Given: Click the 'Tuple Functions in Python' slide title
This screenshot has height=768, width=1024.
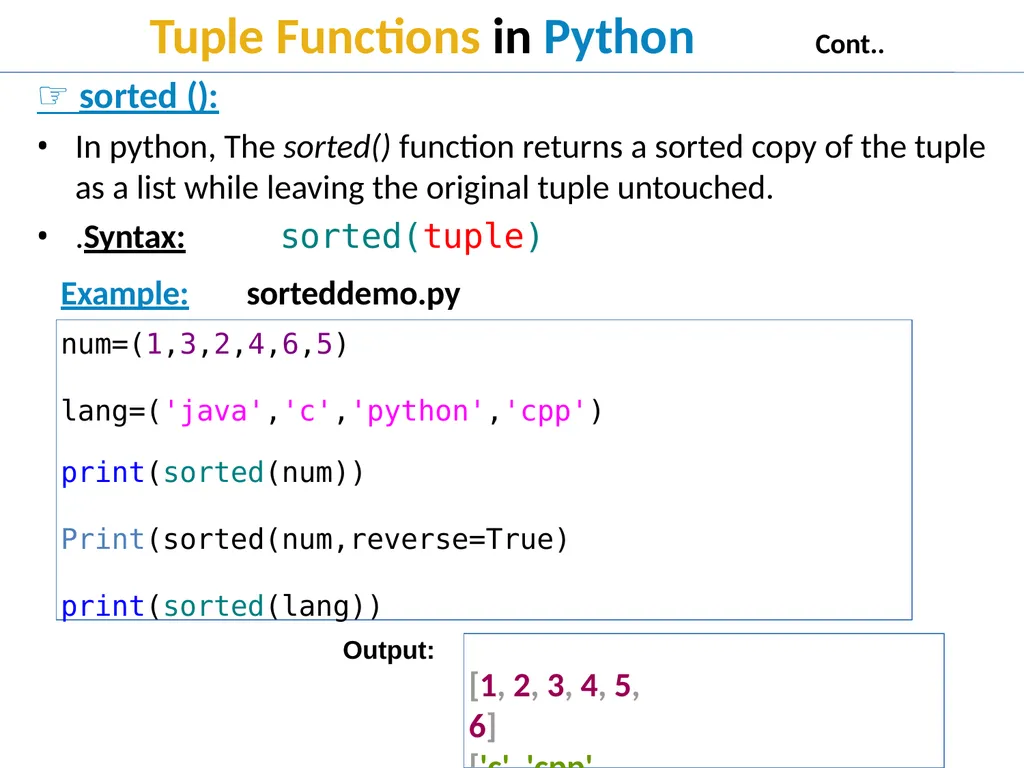Looking at the screenshot, I should (421, 37).
